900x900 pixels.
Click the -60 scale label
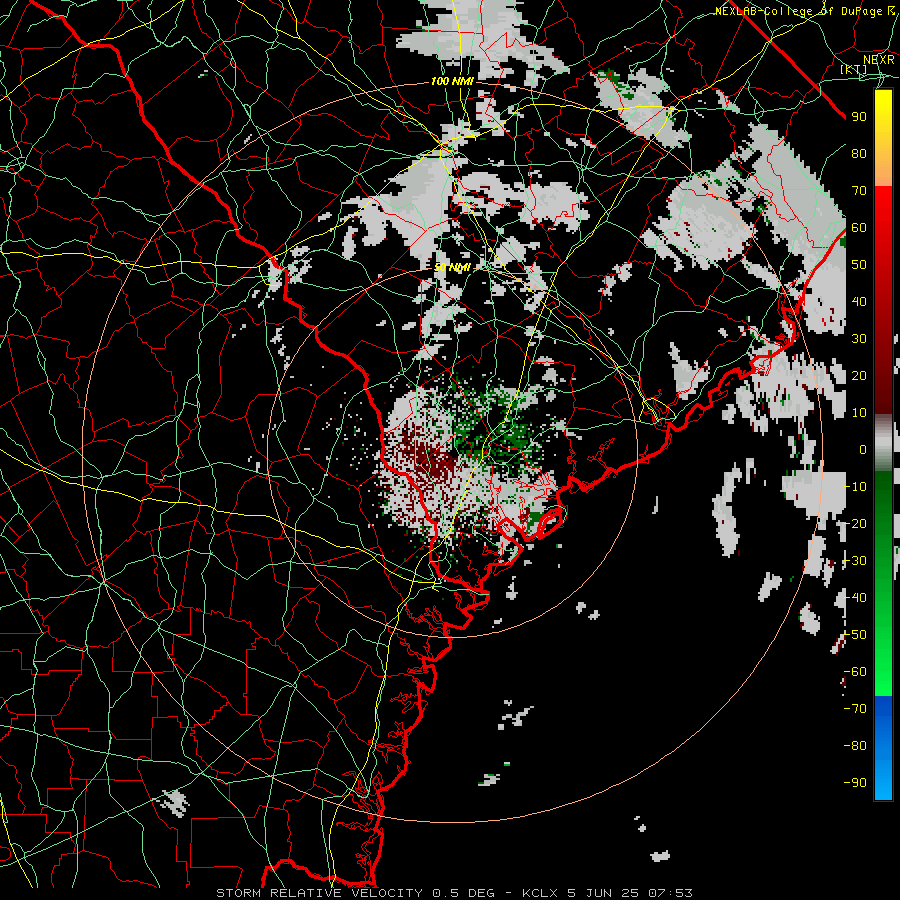pyautogui.click(x=855, y=672)
